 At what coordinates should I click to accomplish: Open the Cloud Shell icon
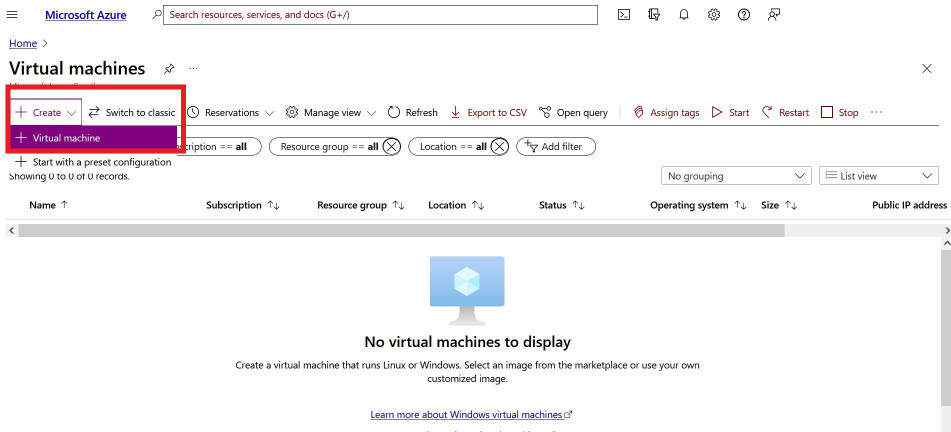(x=624, y=15)
